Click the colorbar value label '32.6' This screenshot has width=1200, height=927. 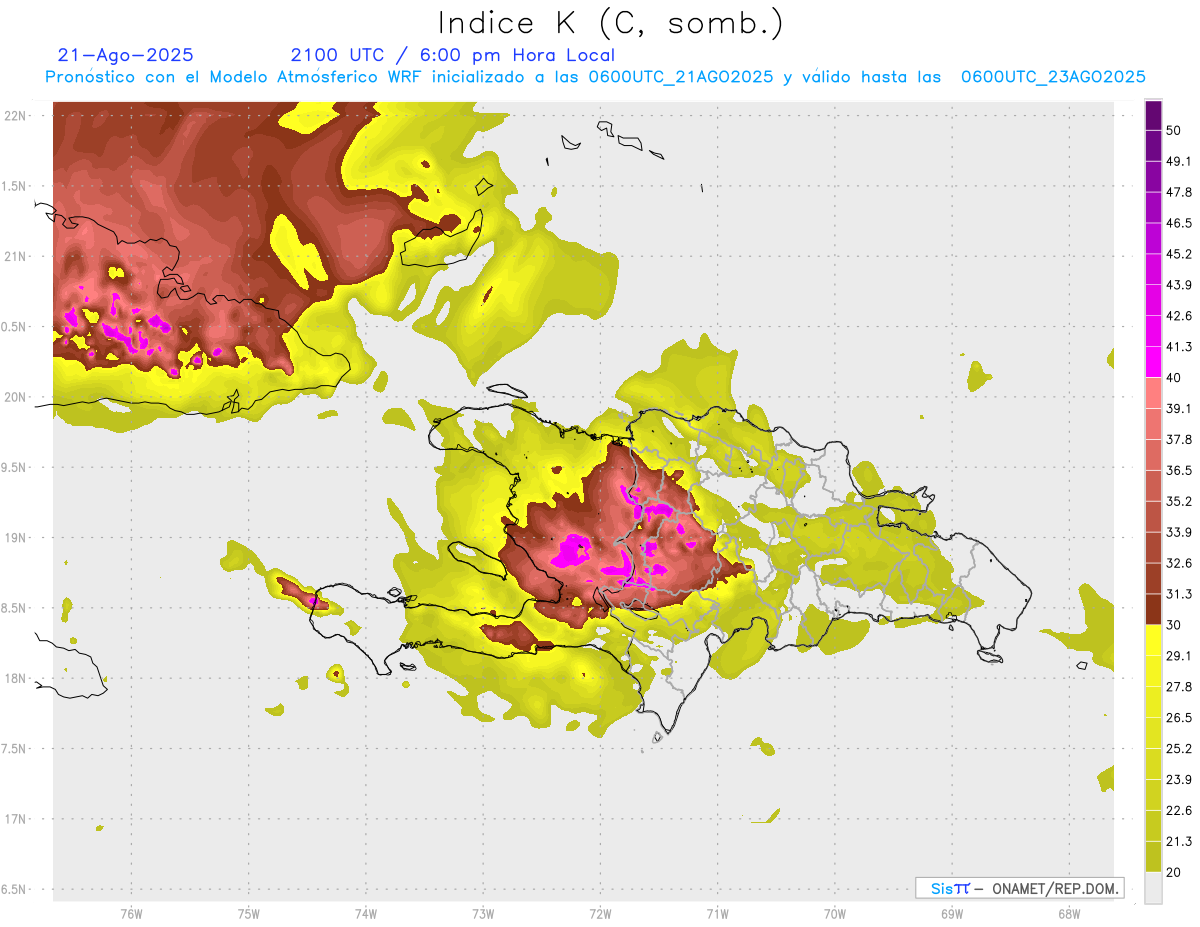1180,563
